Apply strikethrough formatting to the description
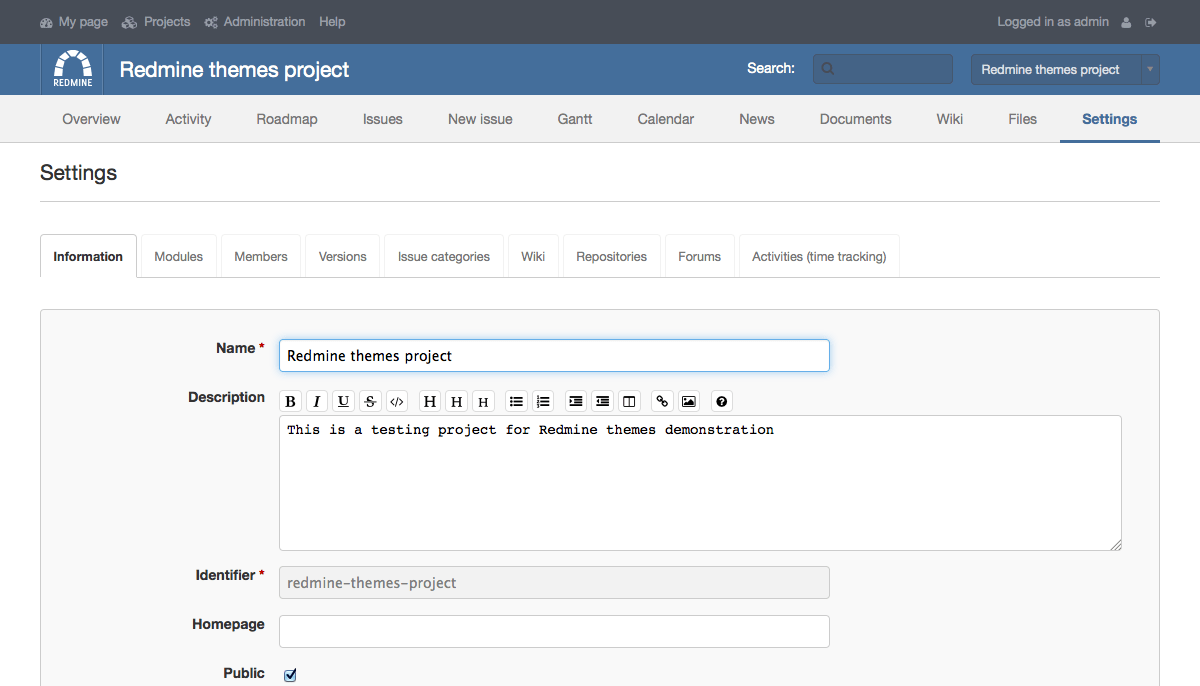The height and width of the screenshot is (686, 1200). click(370, 401)
